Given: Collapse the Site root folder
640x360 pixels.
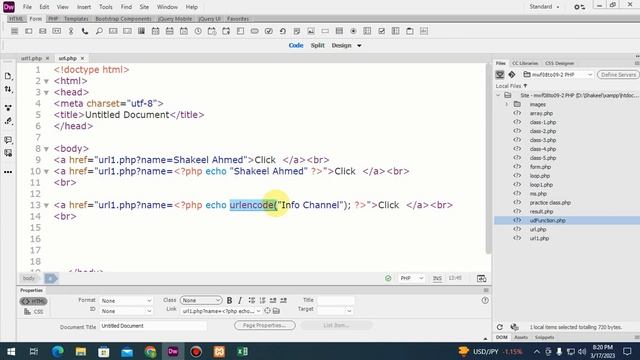Looking at the screenshot, I should 498,95.
